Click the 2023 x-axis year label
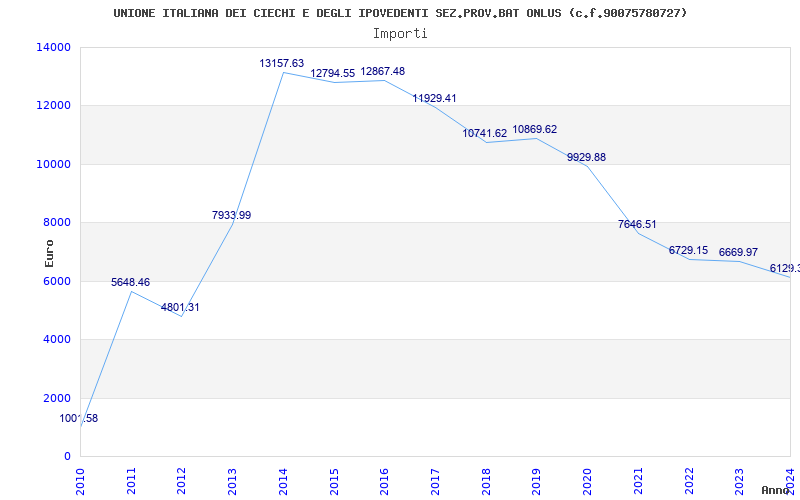800x500 pixels. [739, 481]
